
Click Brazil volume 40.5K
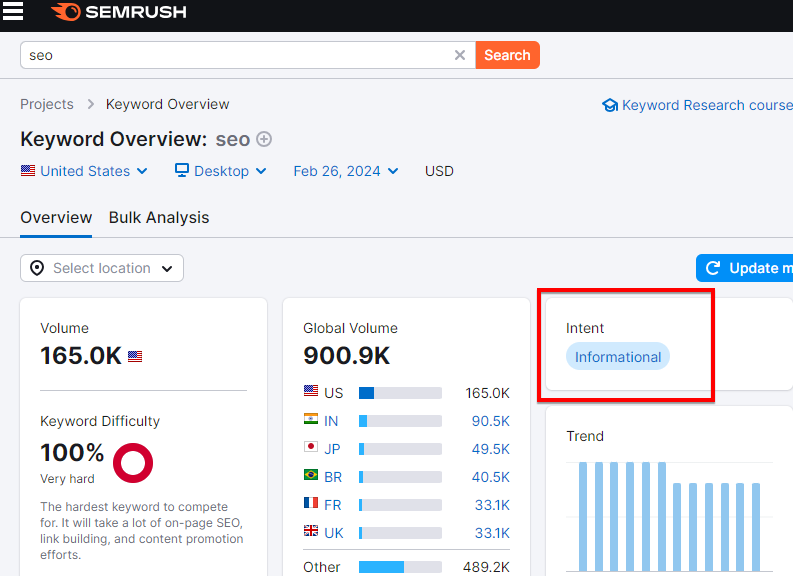491,477
